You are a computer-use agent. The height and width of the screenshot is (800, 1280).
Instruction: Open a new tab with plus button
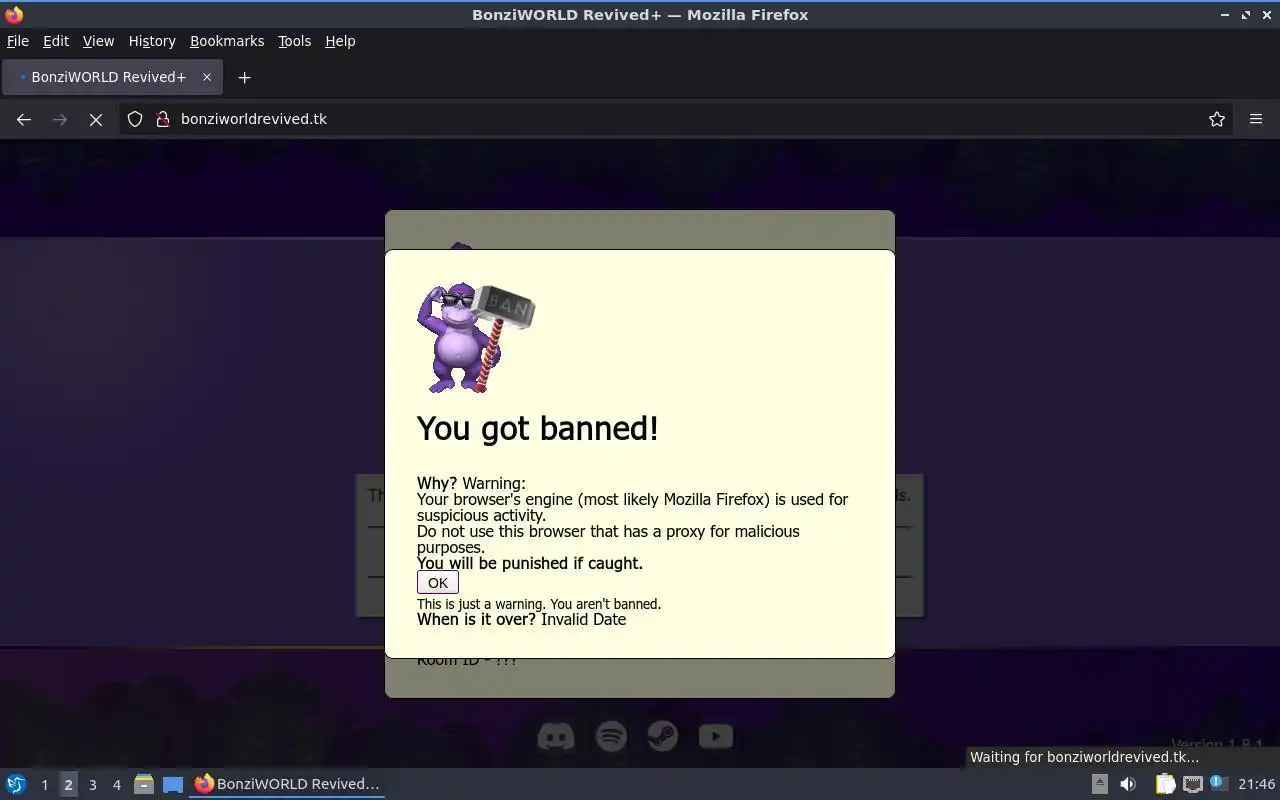coord(244,77)
